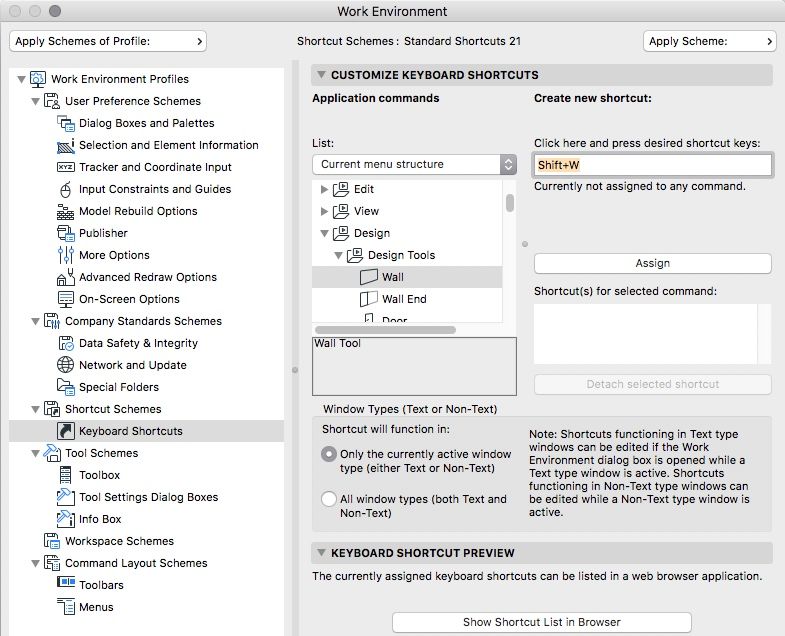Open the Current menu structure dropdown
The image size is (785, 636).
414,164
